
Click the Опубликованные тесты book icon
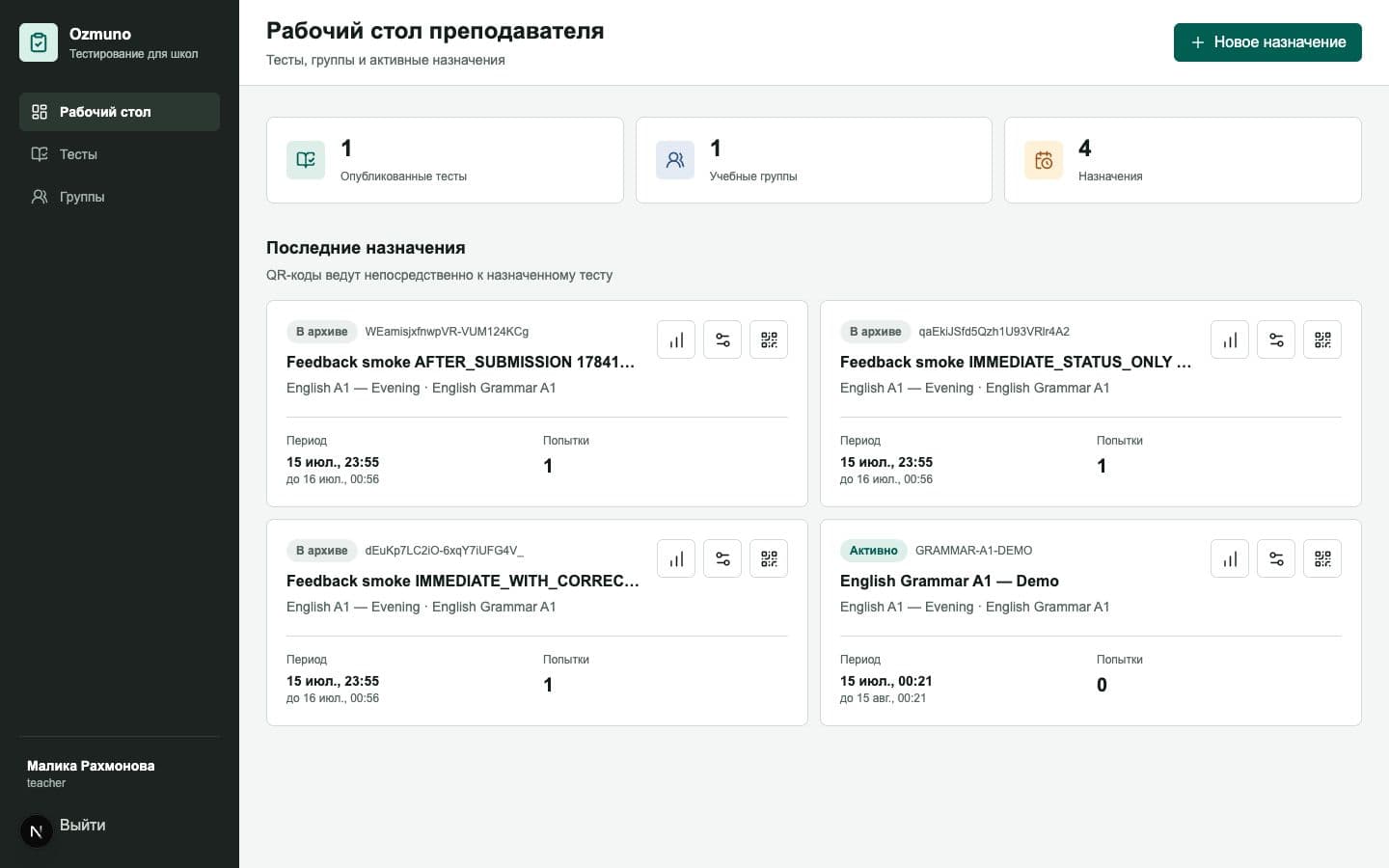pyautogui.click(x=306, y=160)
